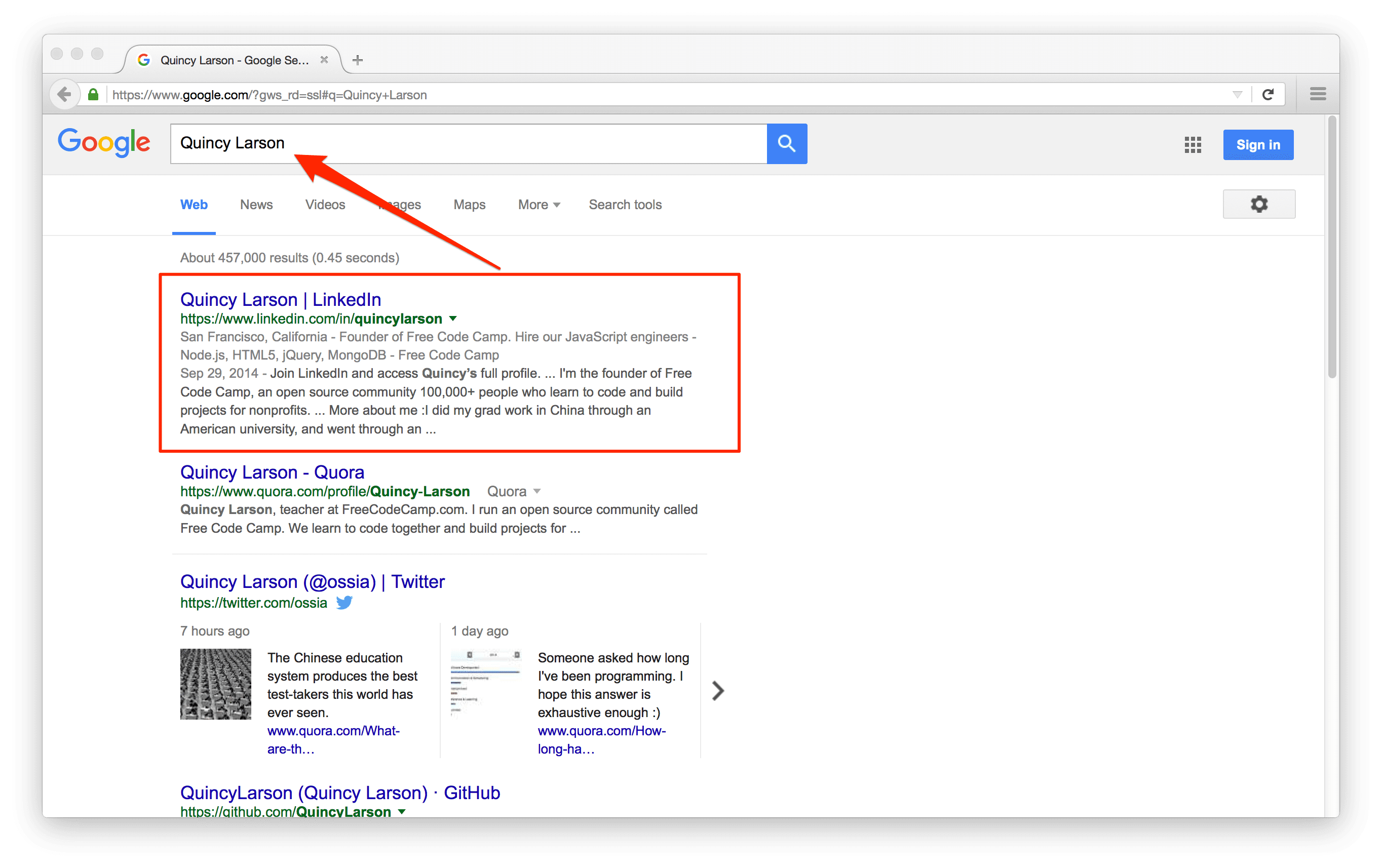
Task: Switch to the Images search tab
Action: point(399,204)
